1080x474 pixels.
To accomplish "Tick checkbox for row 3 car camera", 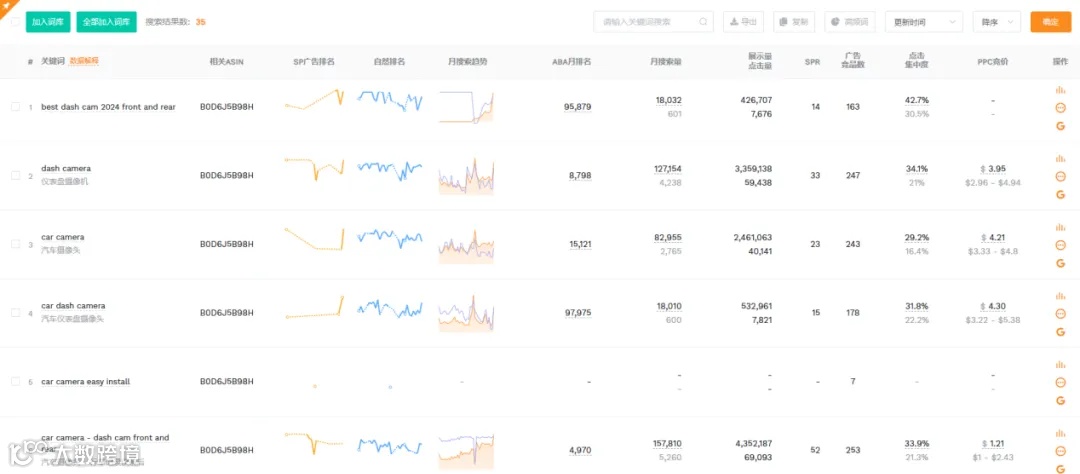I will point(15,244).
